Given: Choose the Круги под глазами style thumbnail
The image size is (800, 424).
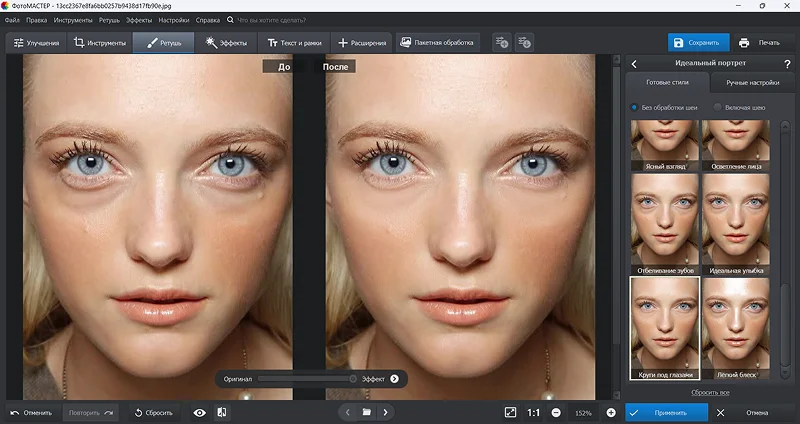Looking at the screenshot, I should pyautogui.click(x=665, y=328).
